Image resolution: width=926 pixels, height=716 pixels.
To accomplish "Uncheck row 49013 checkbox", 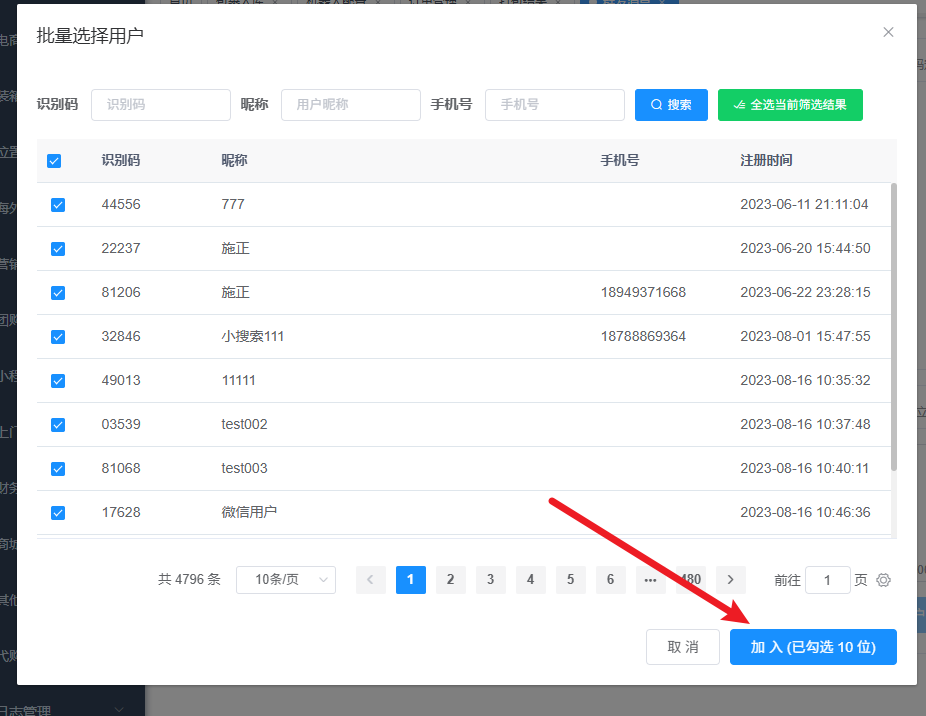I will [x=58, y=381].
